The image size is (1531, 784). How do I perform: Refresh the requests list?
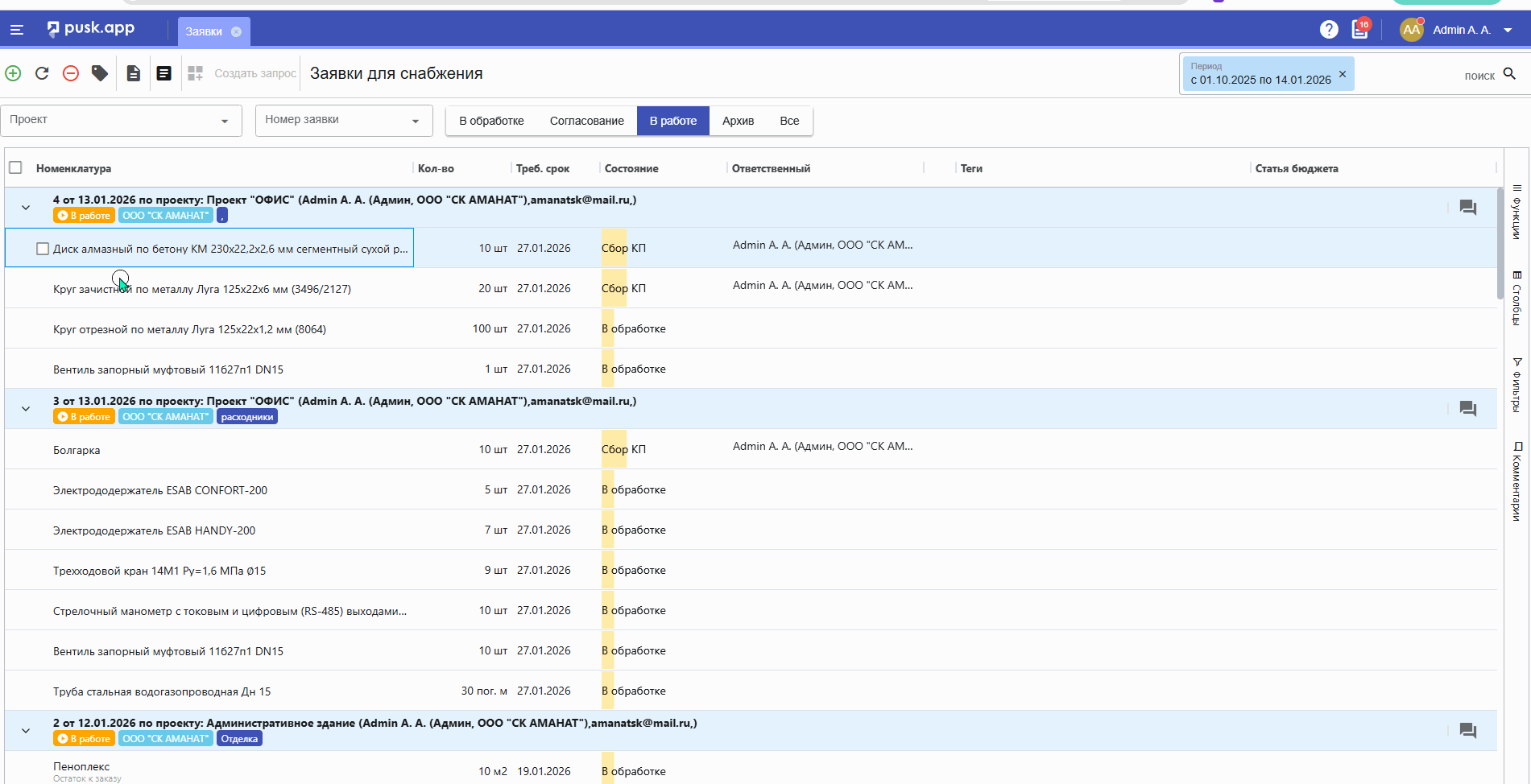pos(42,73)
